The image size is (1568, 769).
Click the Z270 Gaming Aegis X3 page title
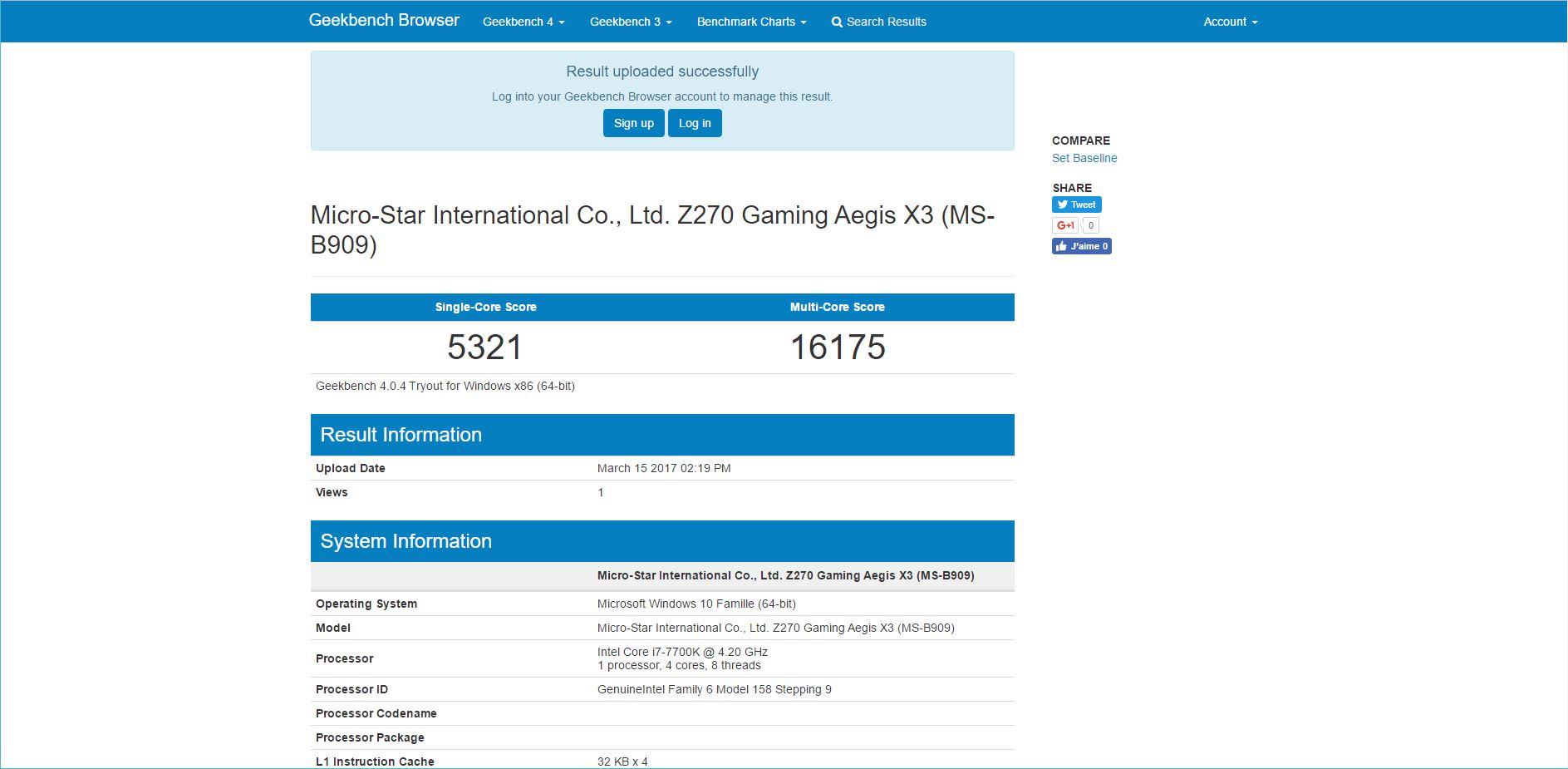(x=652, y=229)
